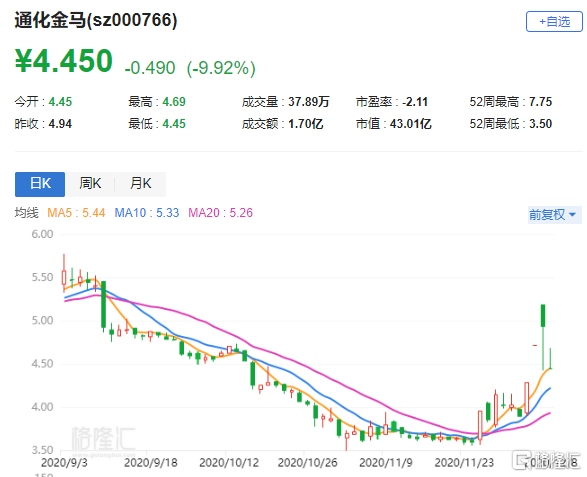Click 今开 value 4.45
Screen dimensions: 587x477
(60, 102)
